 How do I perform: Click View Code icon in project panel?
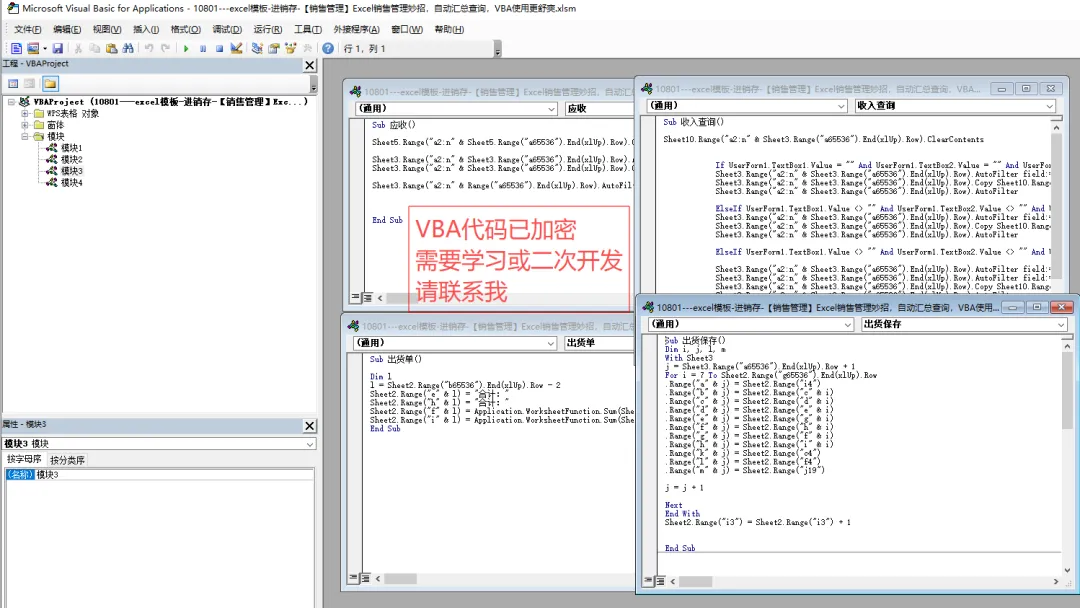pos(13,83)
